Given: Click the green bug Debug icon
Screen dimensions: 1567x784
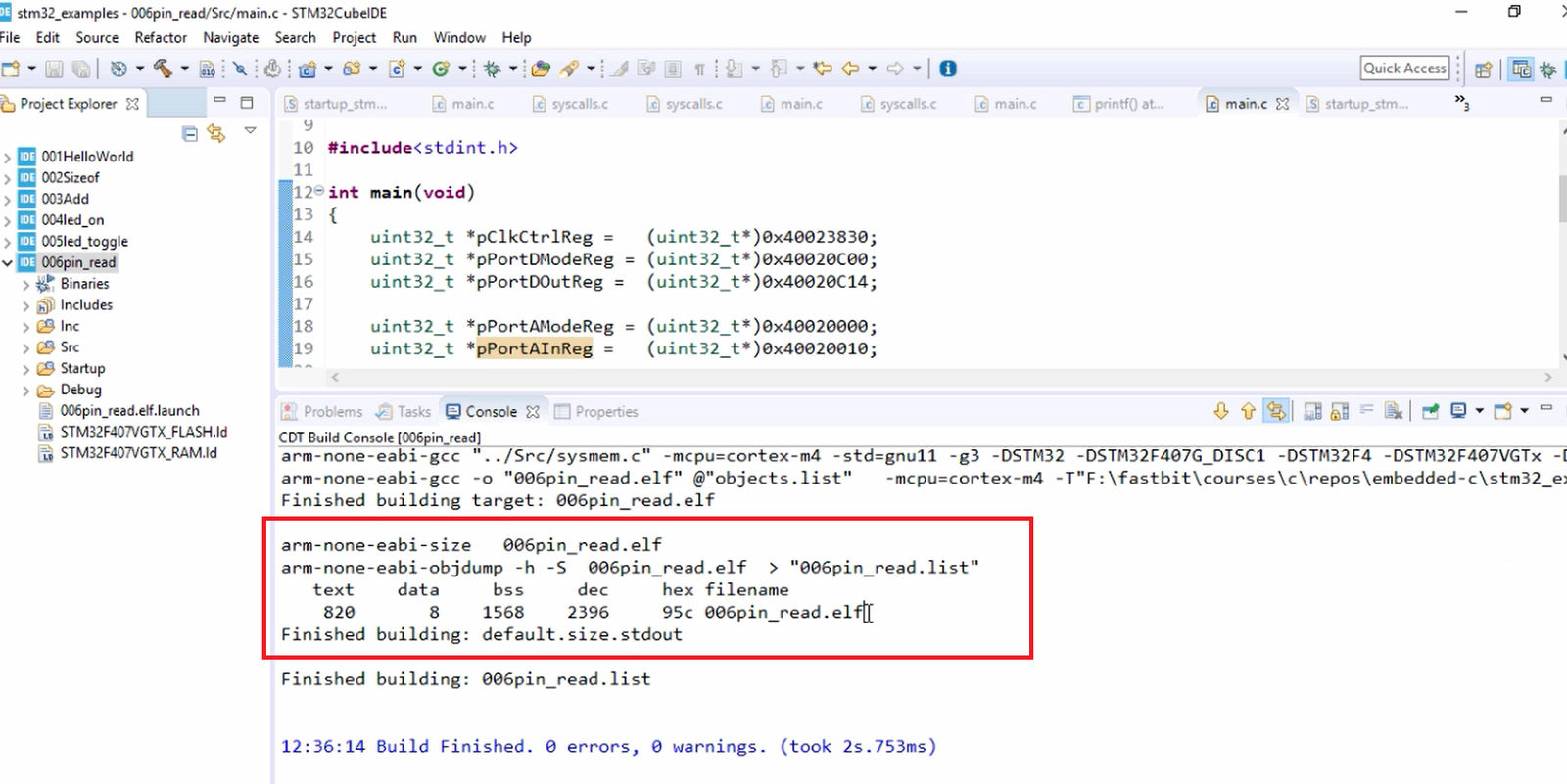Looking at the screenshot, I should click(492, 69).
